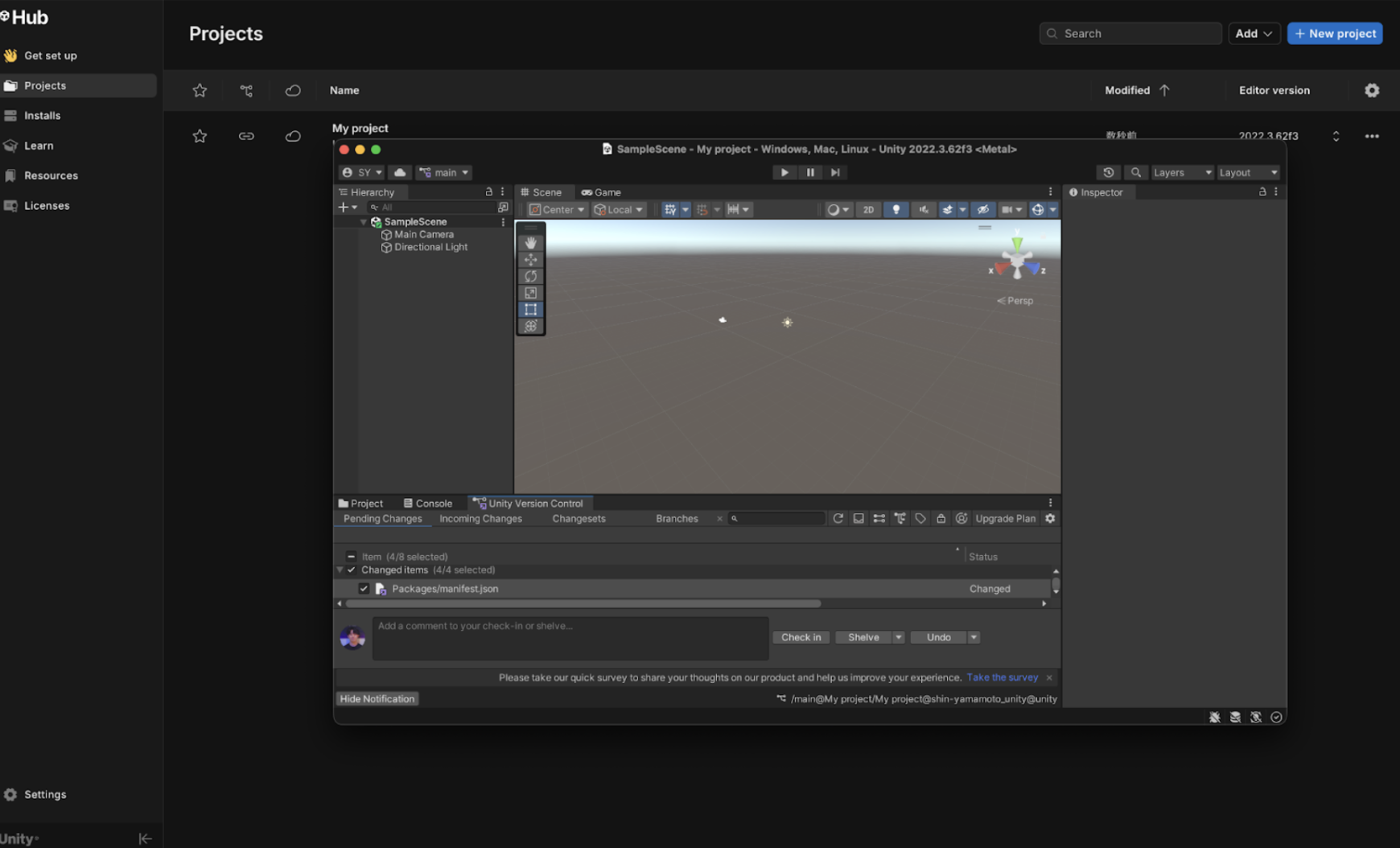Click the check-in comment text field
This screenshot has width=1400, height=848.
[570, 638]
